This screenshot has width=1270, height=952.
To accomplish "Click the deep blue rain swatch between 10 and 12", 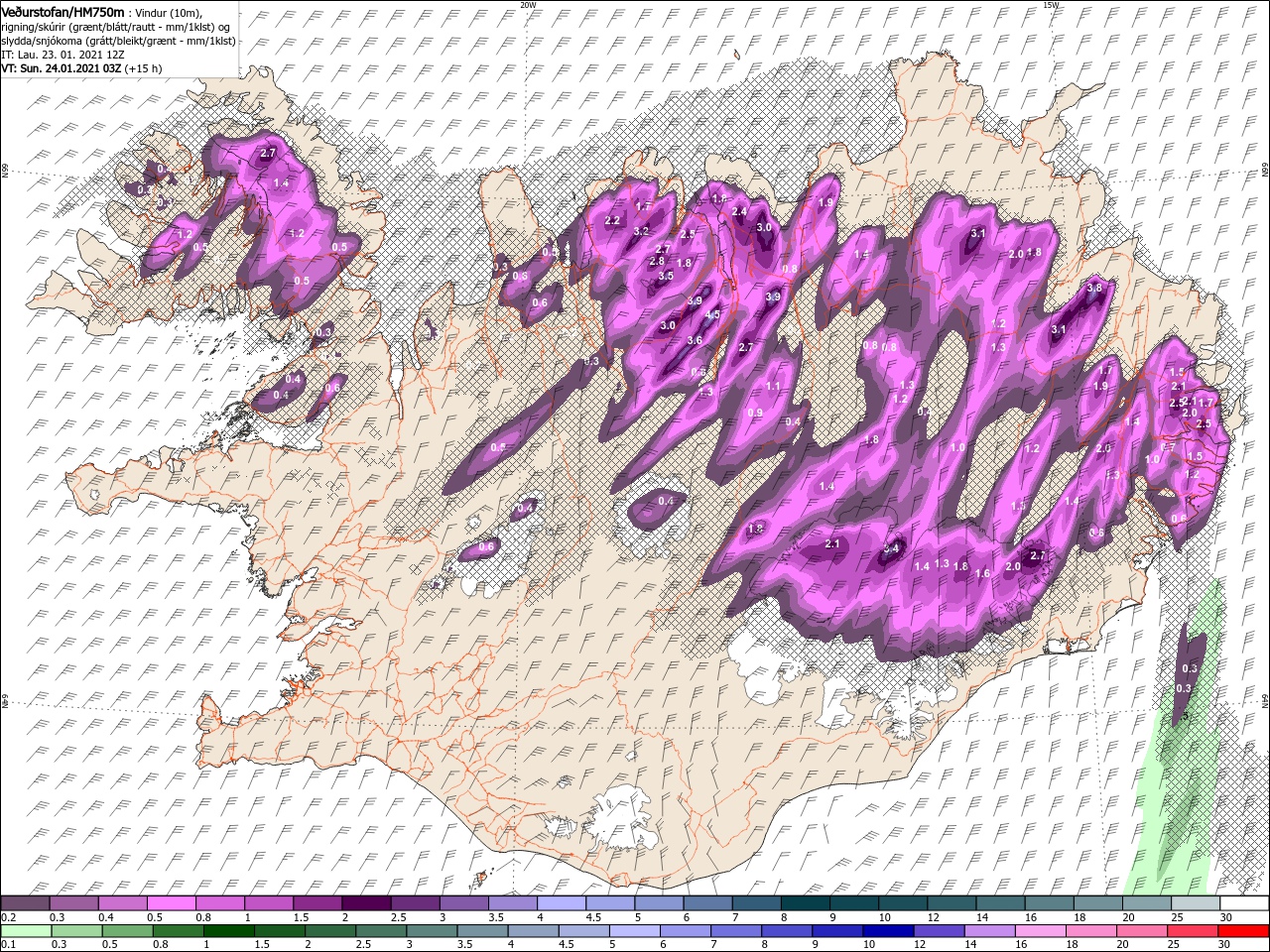I will (x=888, y=930).
